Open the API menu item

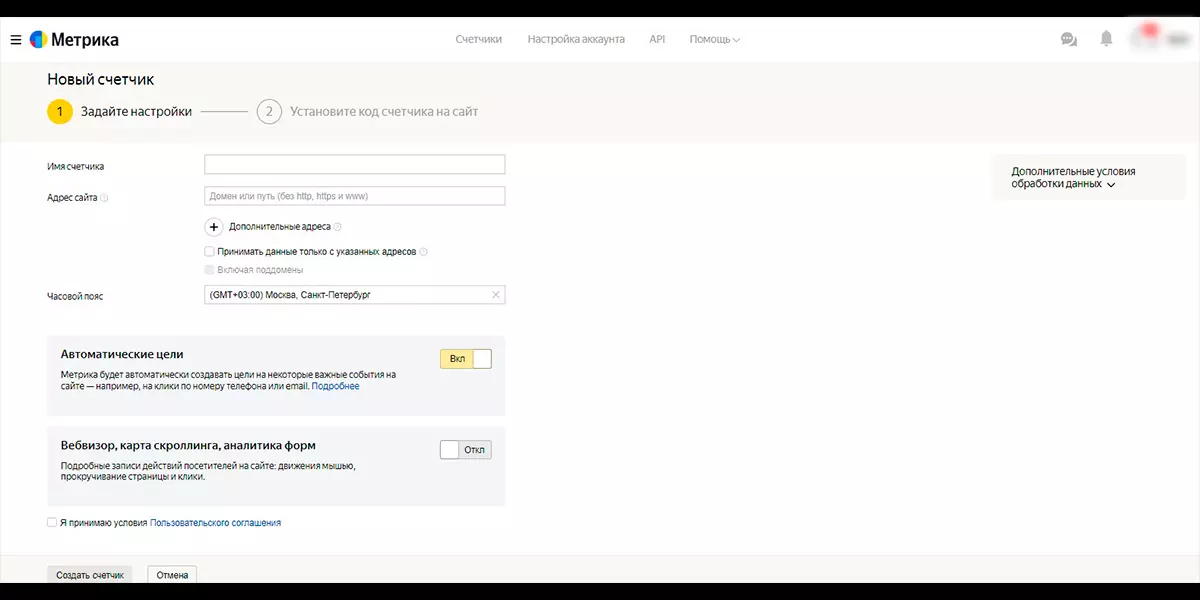coord(657,39)
